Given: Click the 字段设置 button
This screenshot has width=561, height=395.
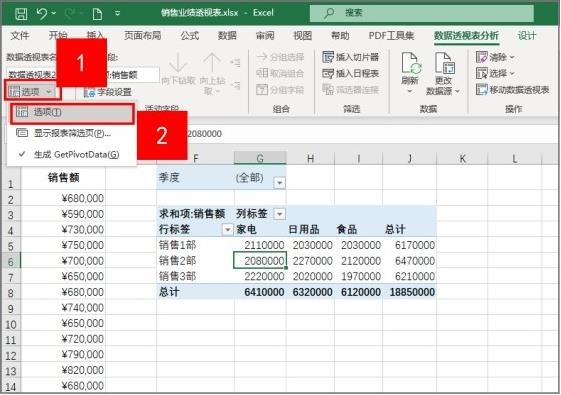Looking at the screenshot, I should coord(108,92).
